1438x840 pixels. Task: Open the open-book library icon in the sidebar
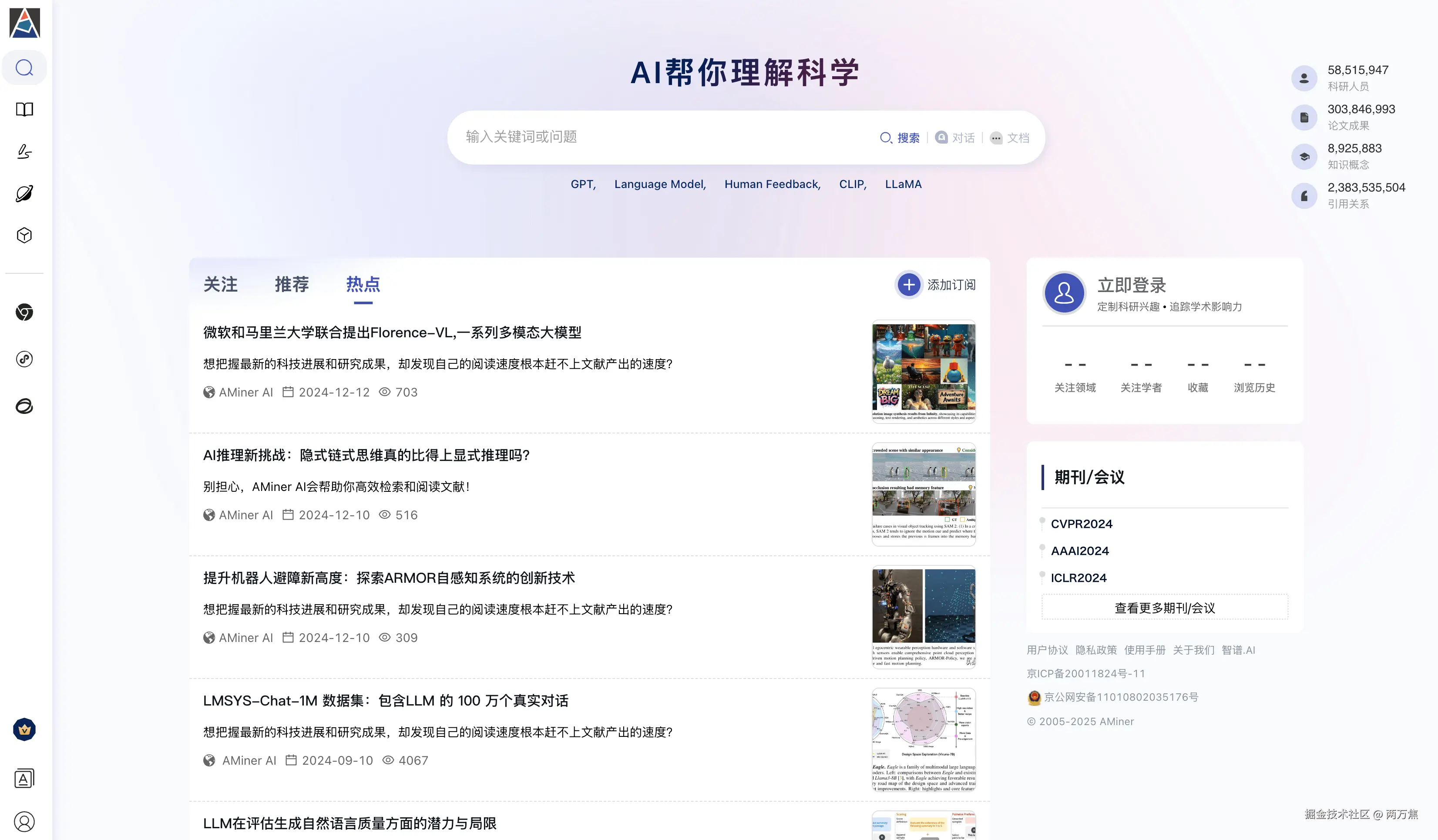coord(24,110)
